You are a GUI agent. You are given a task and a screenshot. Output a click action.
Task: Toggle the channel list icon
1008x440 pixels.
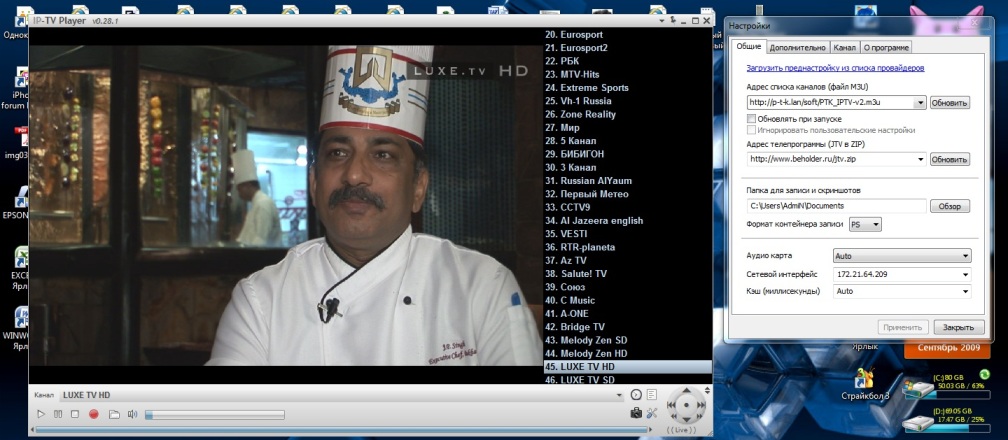(652, 394)
